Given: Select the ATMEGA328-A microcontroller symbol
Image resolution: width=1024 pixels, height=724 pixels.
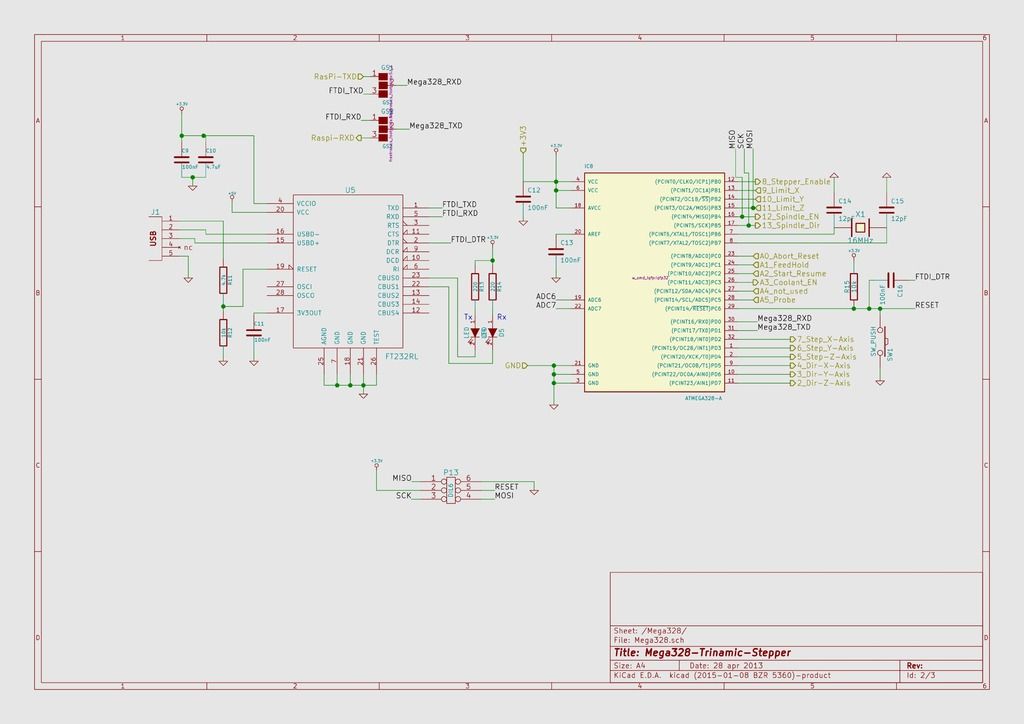Looking at the screenshot, I should point(655,280).
